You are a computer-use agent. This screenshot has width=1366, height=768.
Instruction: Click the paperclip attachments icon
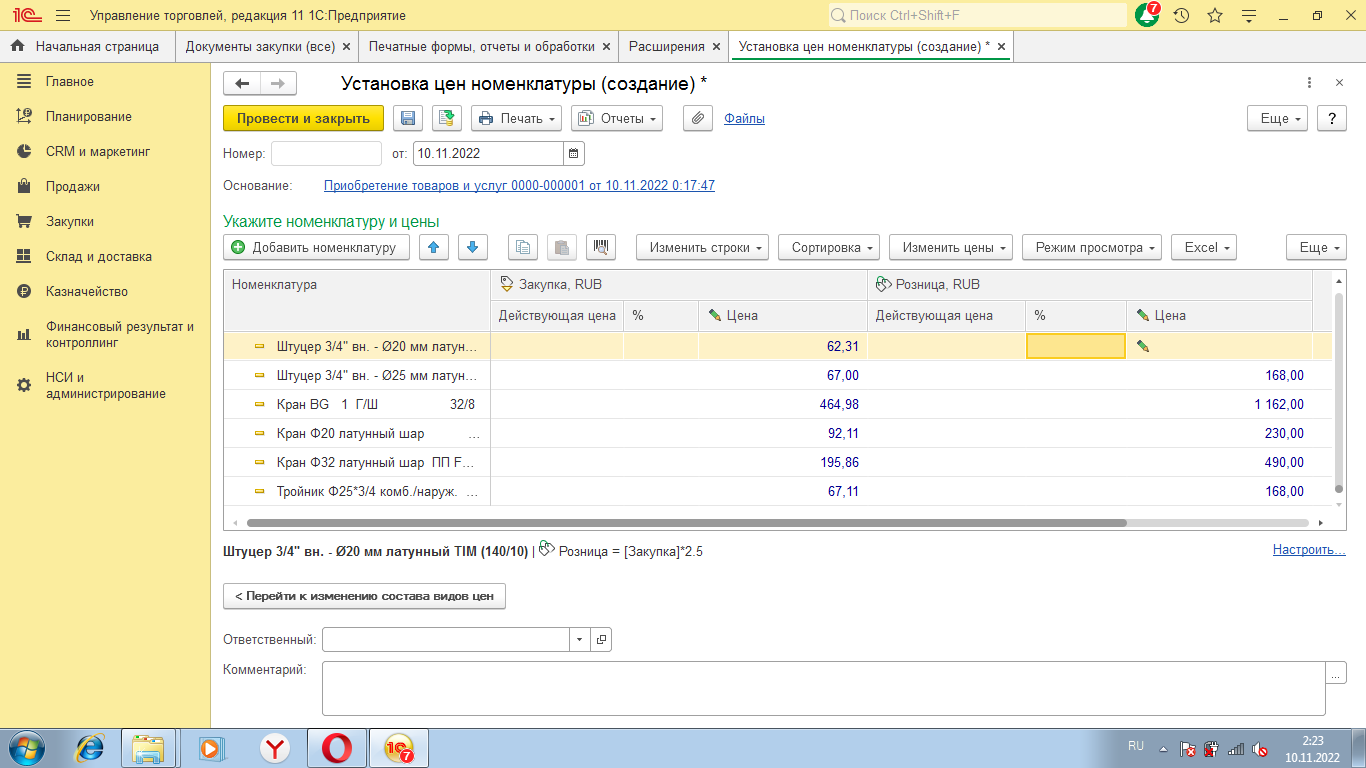(x=698, y=118)
